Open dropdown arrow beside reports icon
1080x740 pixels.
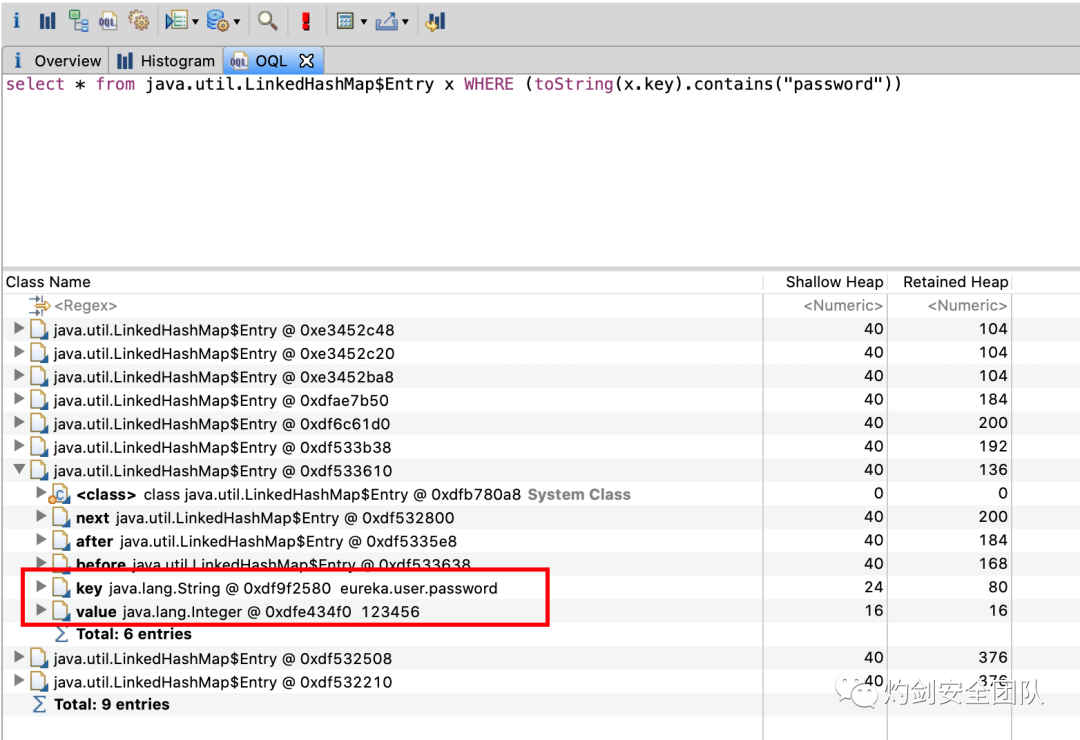point(196,22)
